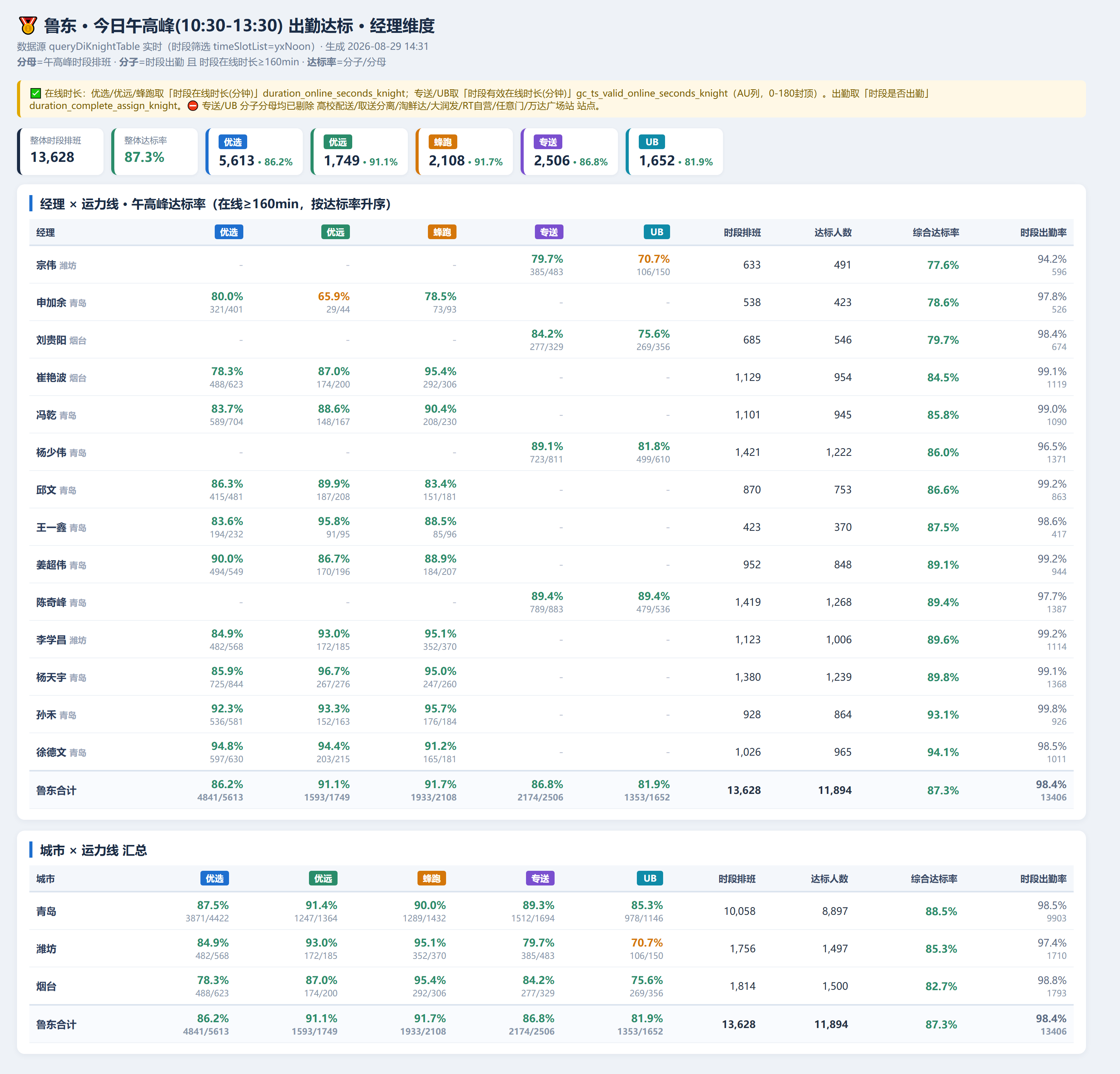Click the 优远 badge in the city table header
This screenshot has width=1120, height=1074.
coord(323,879)
